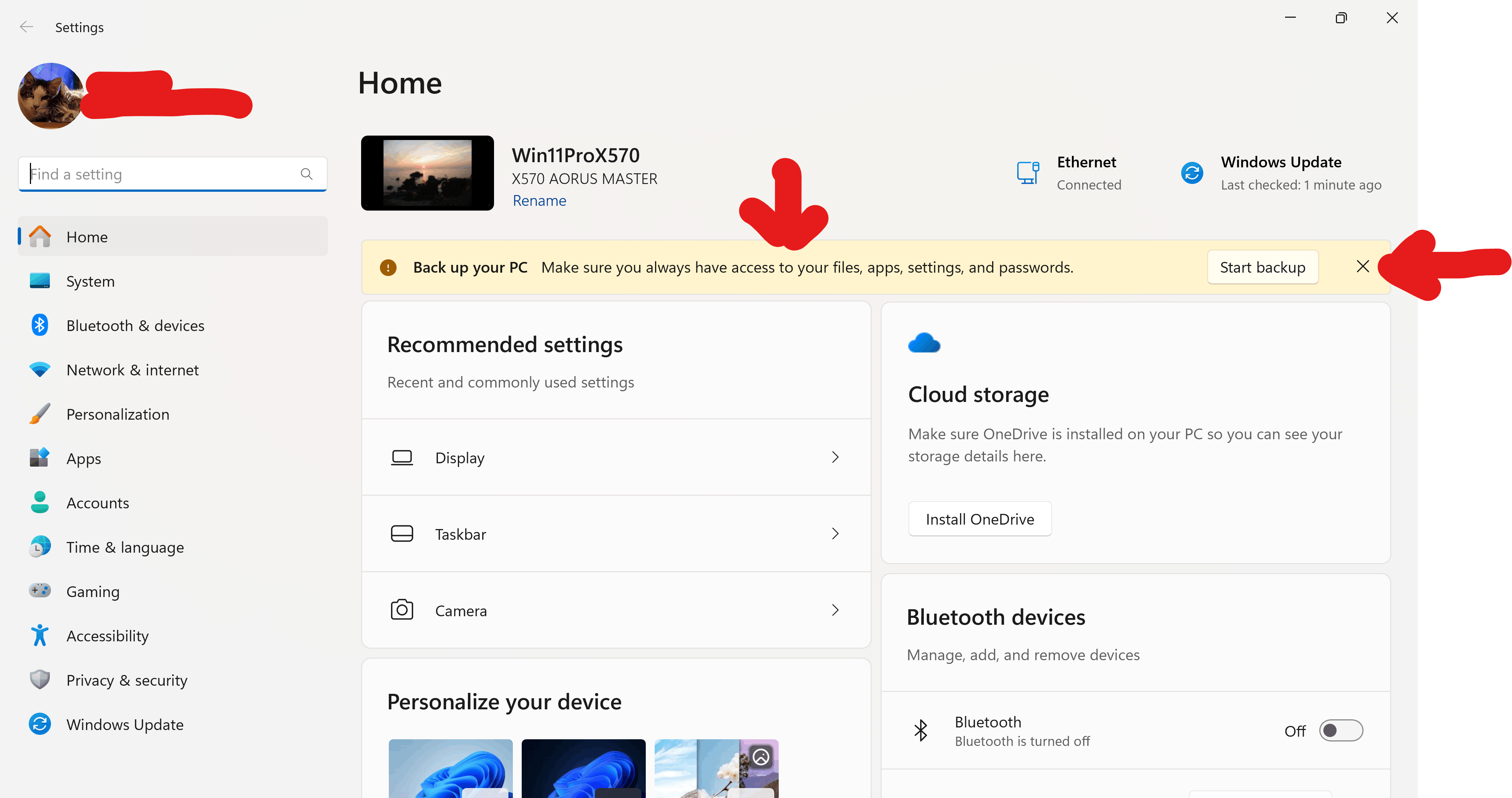Click the desktop wallpaper preview thumbnail
The image size is (1512, 798).
427,173
